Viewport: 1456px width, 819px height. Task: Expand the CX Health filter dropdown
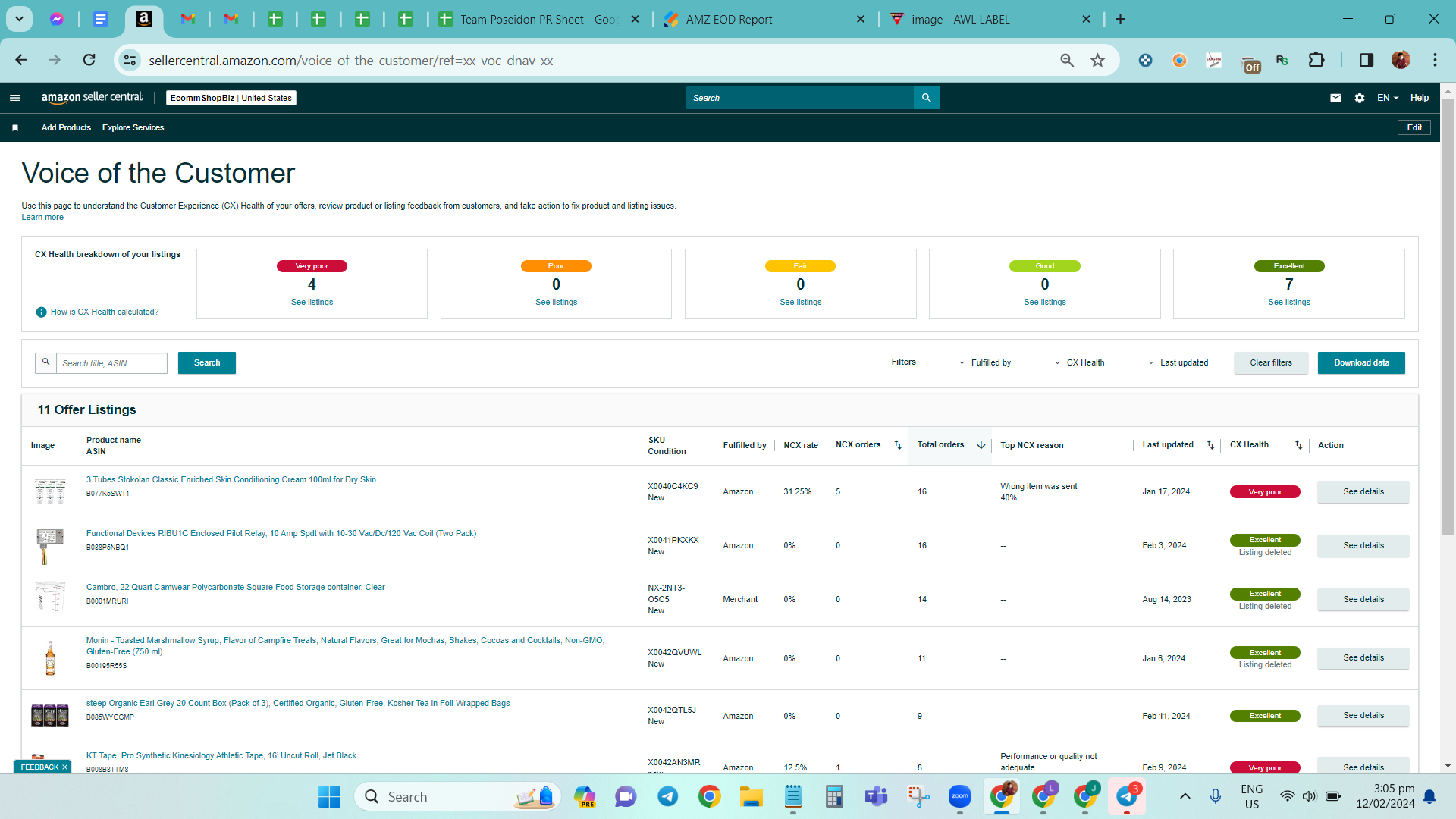(1079, 363)
